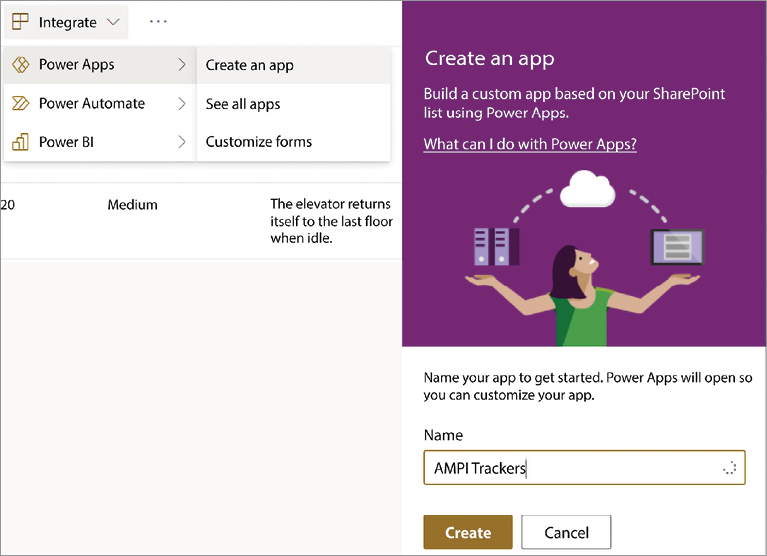
Task: Click the 'Create an app' panel heading
Action: point(490,59)
